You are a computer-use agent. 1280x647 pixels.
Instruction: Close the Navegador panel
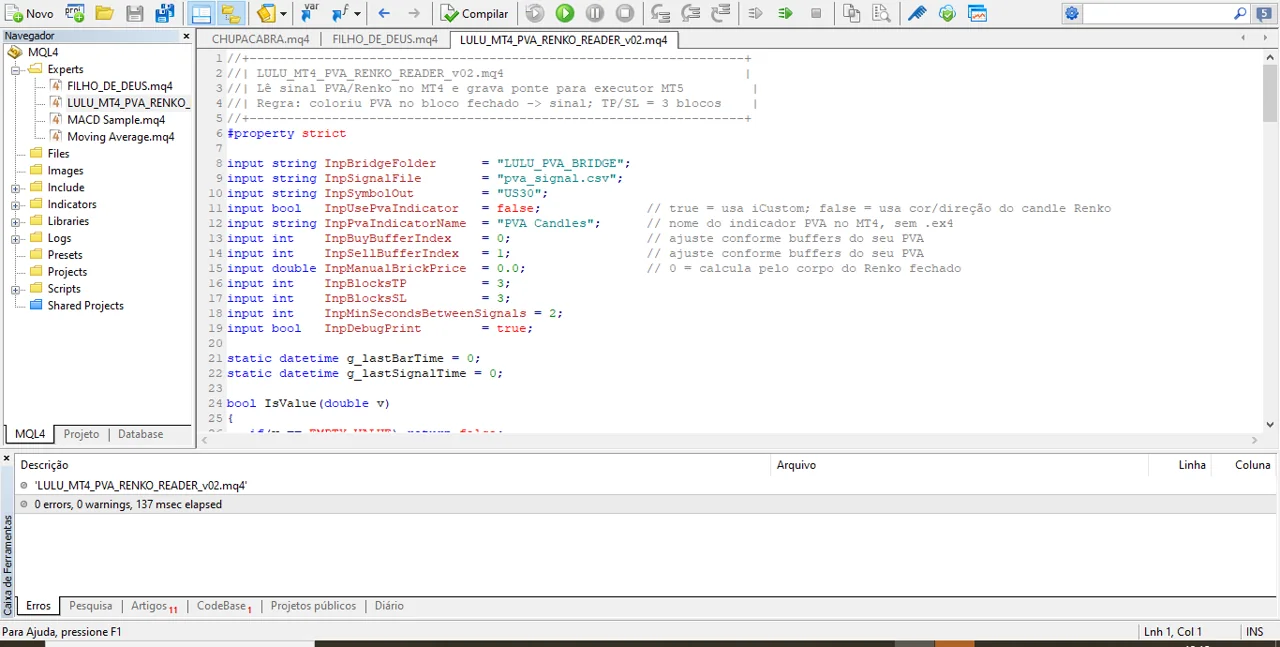(186, 36)
